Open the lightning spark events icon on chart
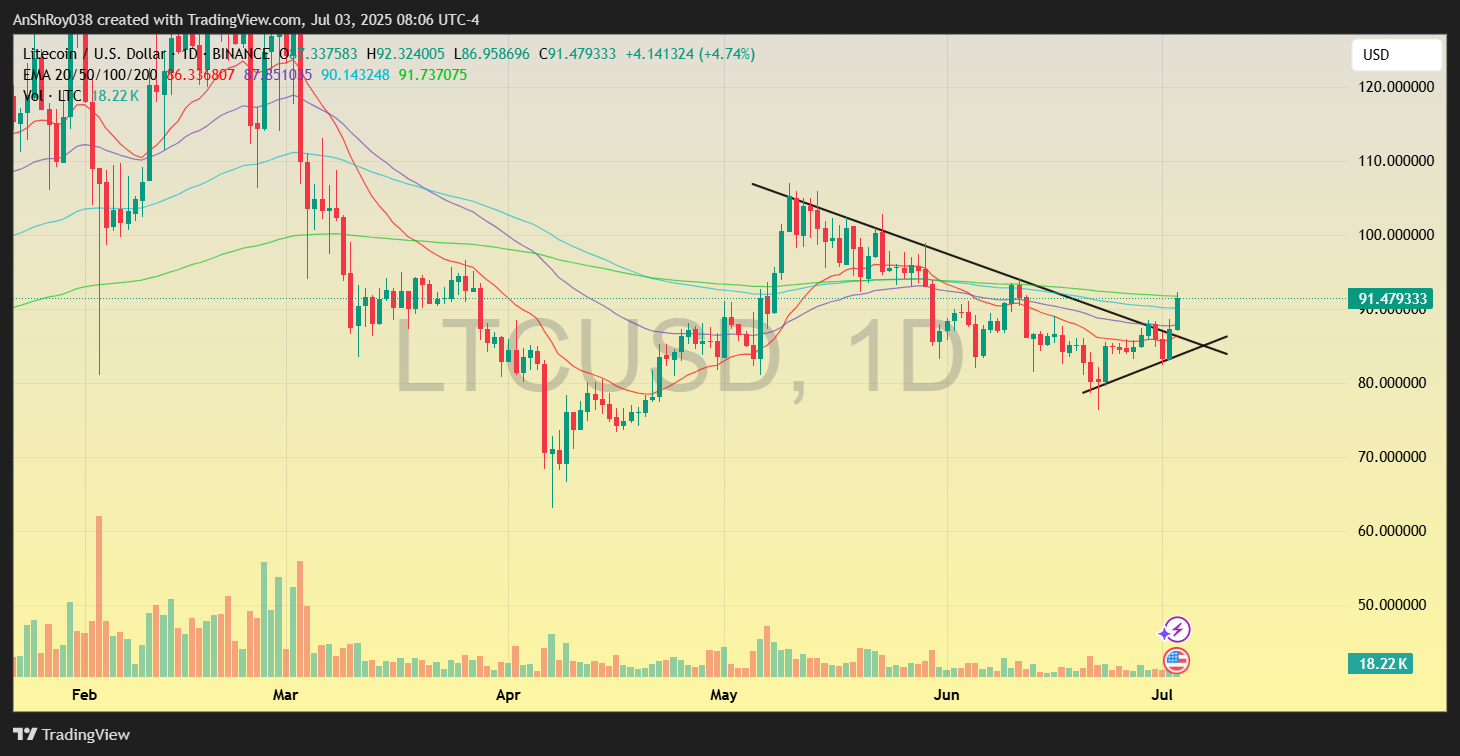Screen dimensions: 1460x756 (1176, 629)
